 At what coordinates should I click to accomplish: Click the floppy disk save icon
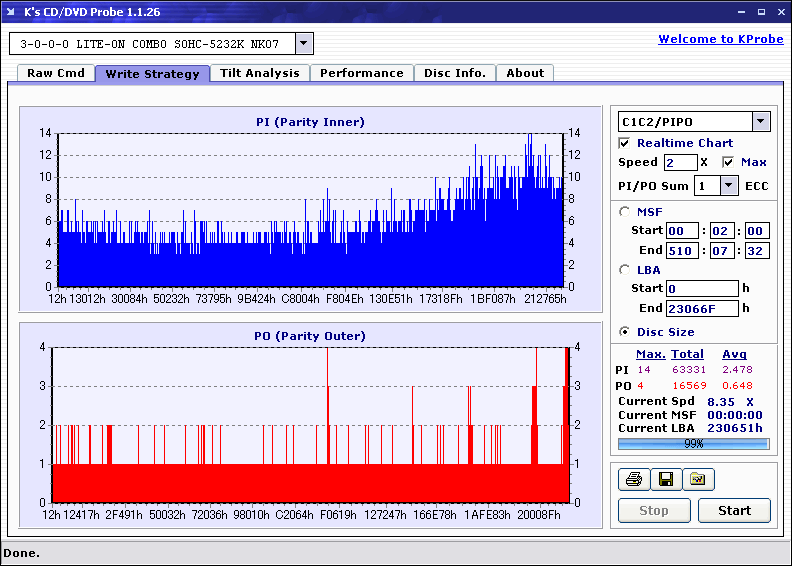(665, 480)
